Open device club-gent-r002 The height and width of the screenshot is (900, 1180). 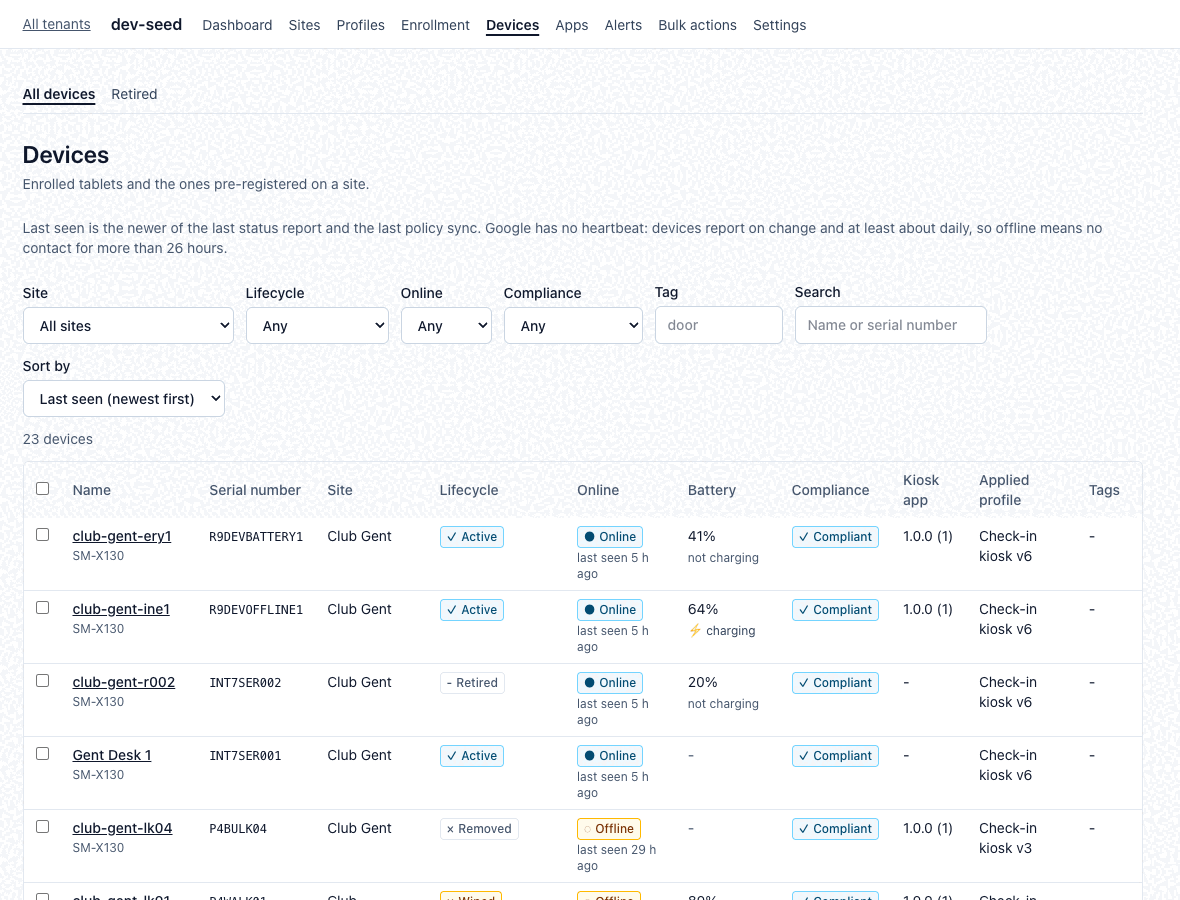coord(123,682)
